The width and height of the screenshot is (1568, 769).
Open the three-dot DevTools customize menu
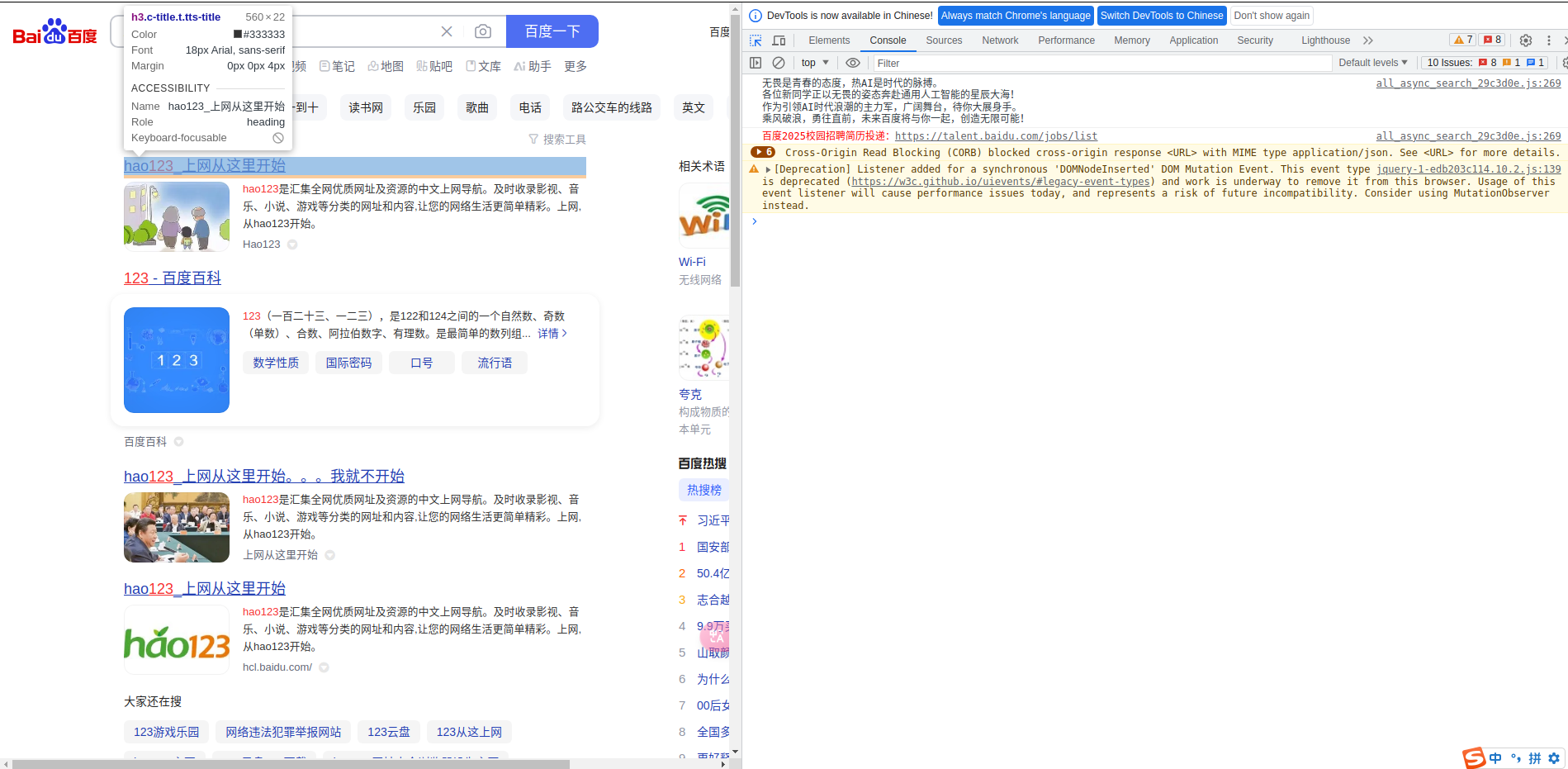[1550, 40]
